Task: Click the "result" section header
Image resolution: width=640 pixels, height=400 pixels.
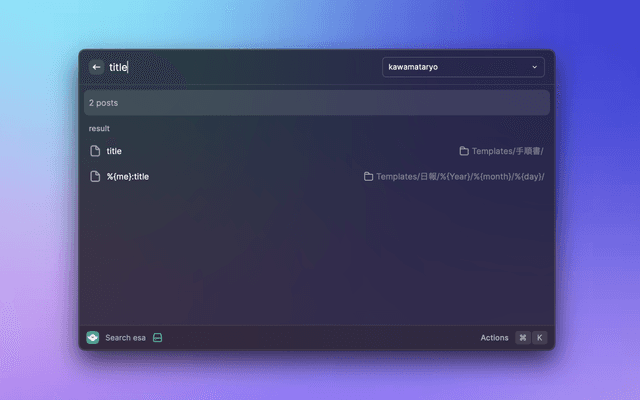Action: click(99, 129)
